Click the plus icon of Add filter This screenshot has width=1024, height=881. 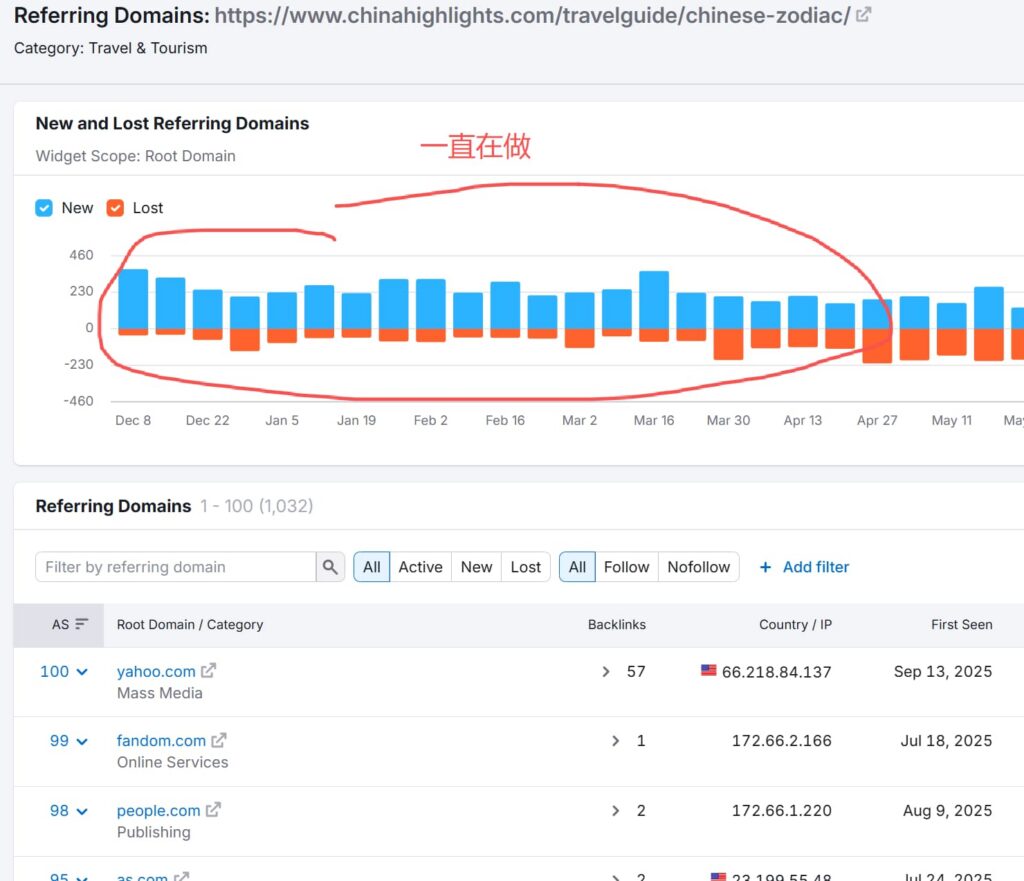[765, 567]
